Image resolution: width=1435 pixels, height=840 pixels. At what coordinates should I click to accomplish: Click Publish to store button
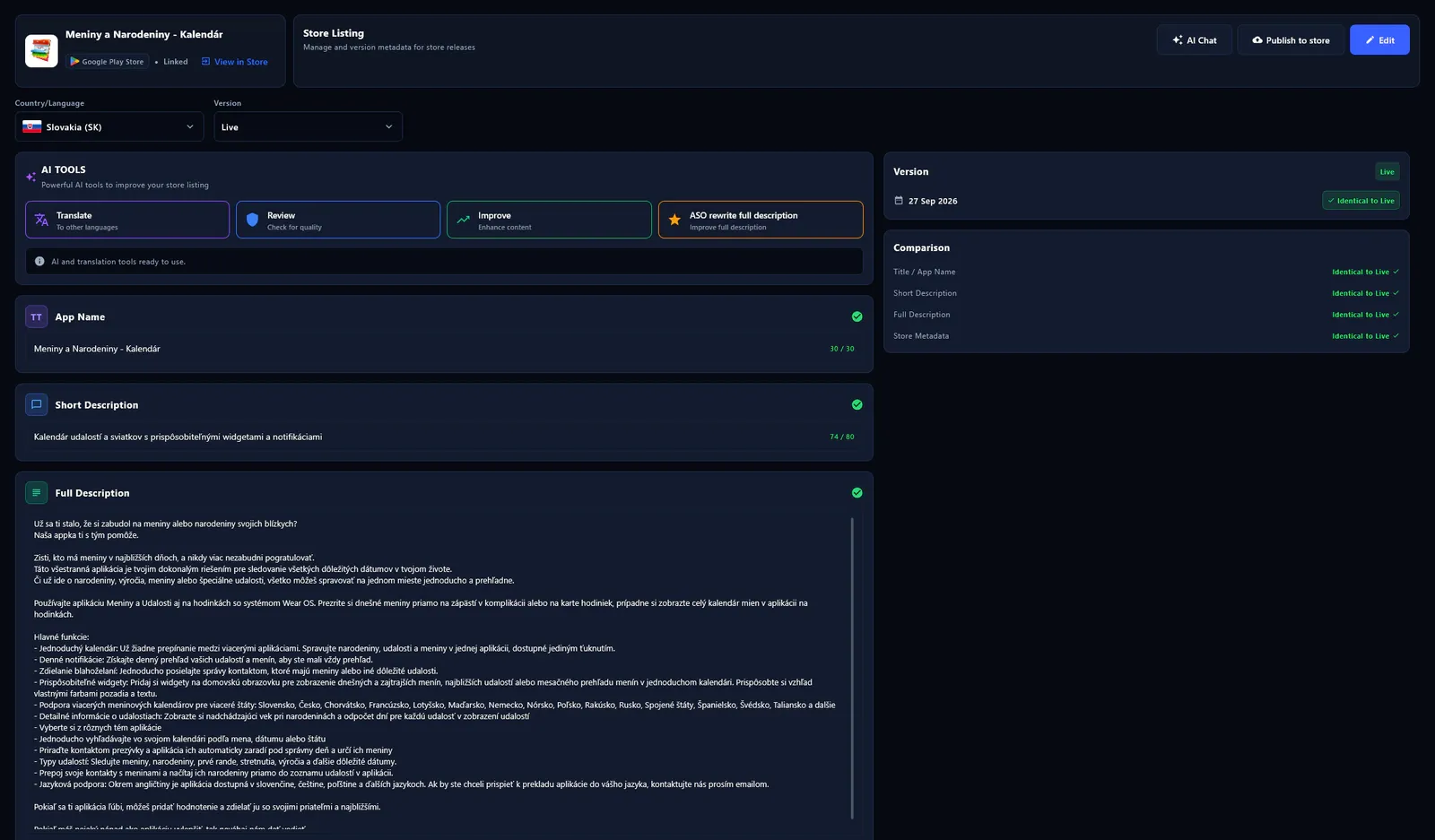pyautogui.click(x=1291, y=40)
